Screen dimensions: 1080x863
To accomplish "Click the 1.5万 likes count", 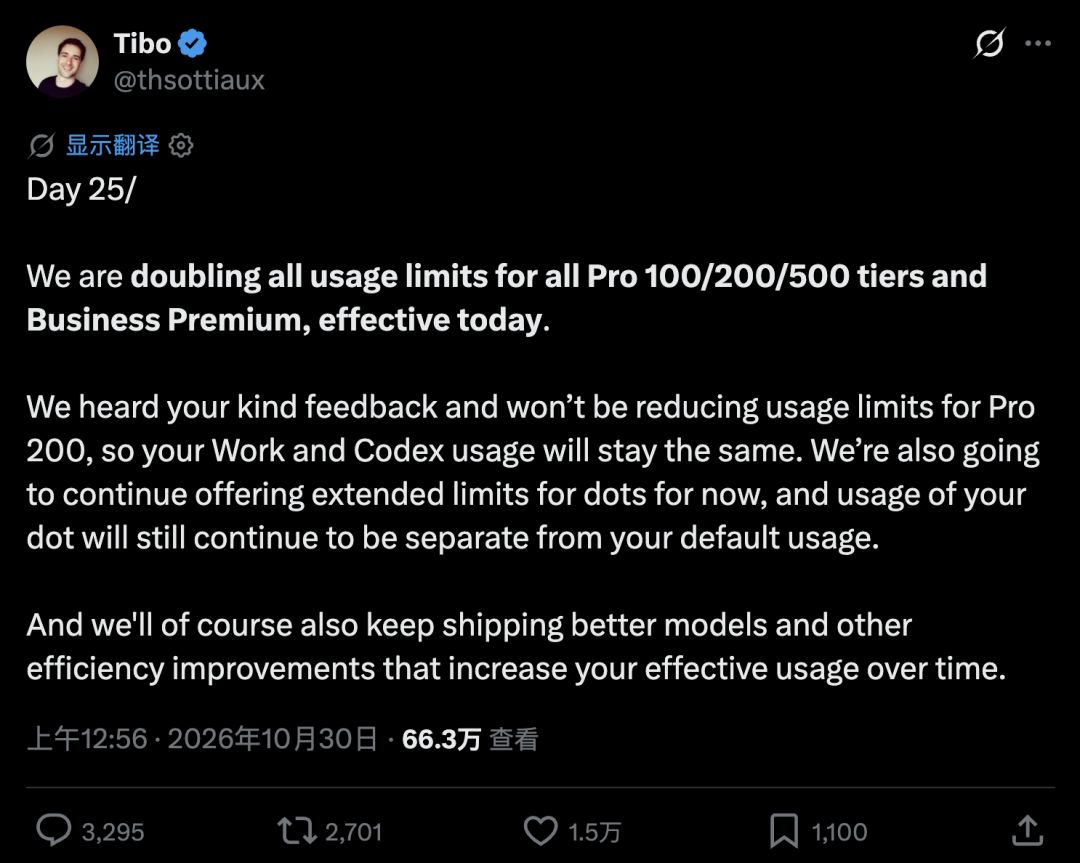I will click(594, 832).
